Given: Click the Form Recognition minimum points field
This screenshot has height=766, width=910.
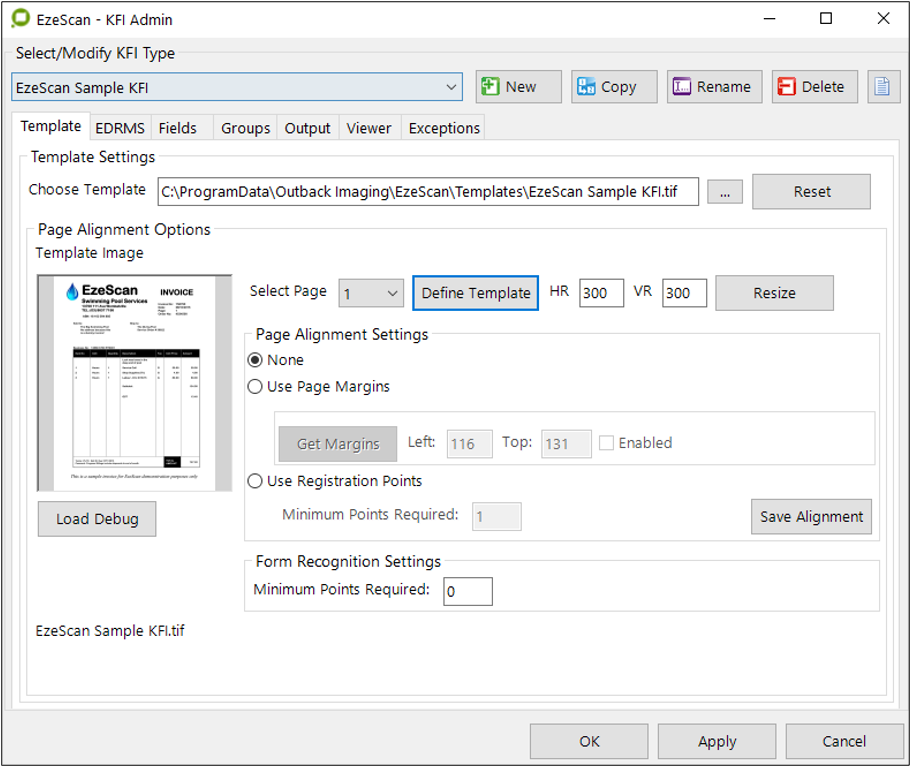Looking at the screenshot, I should point(468,591).
